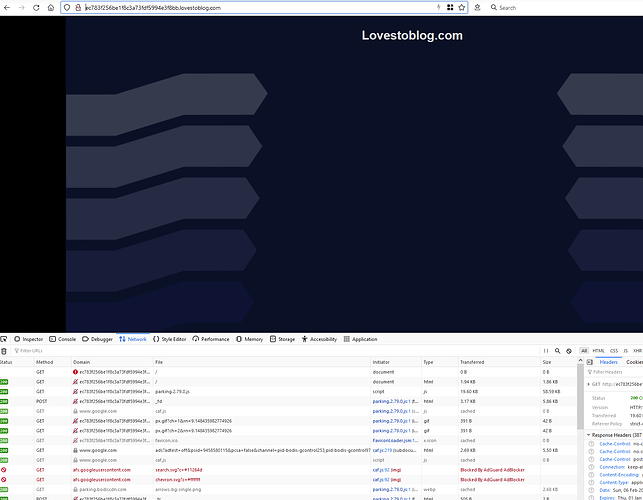Open the Style Editor panel
The image size is (643, 500).
[x=169, y=339]
